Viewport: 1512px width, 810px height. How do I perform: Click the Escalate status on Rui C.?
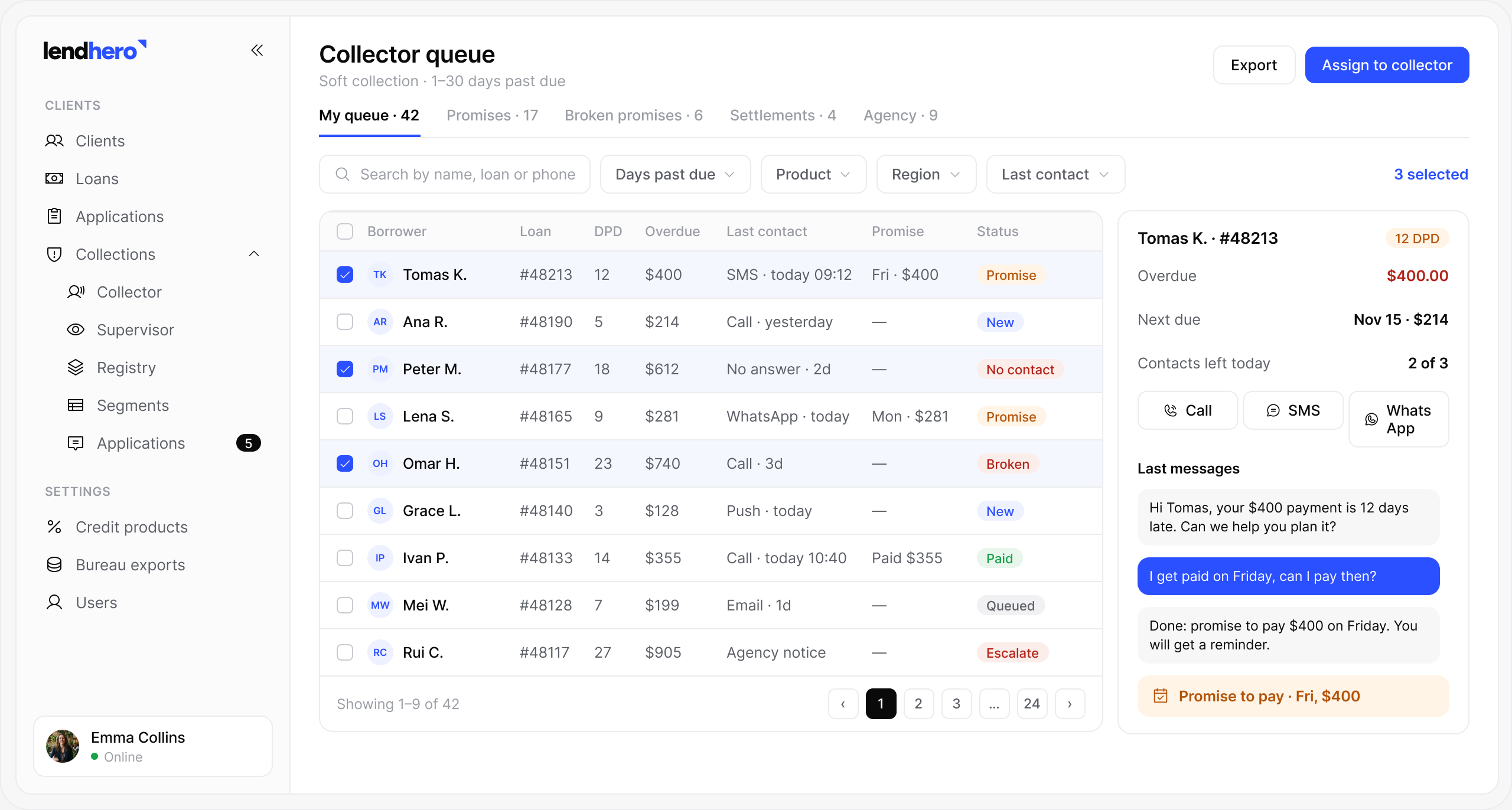pos(1012,652)
